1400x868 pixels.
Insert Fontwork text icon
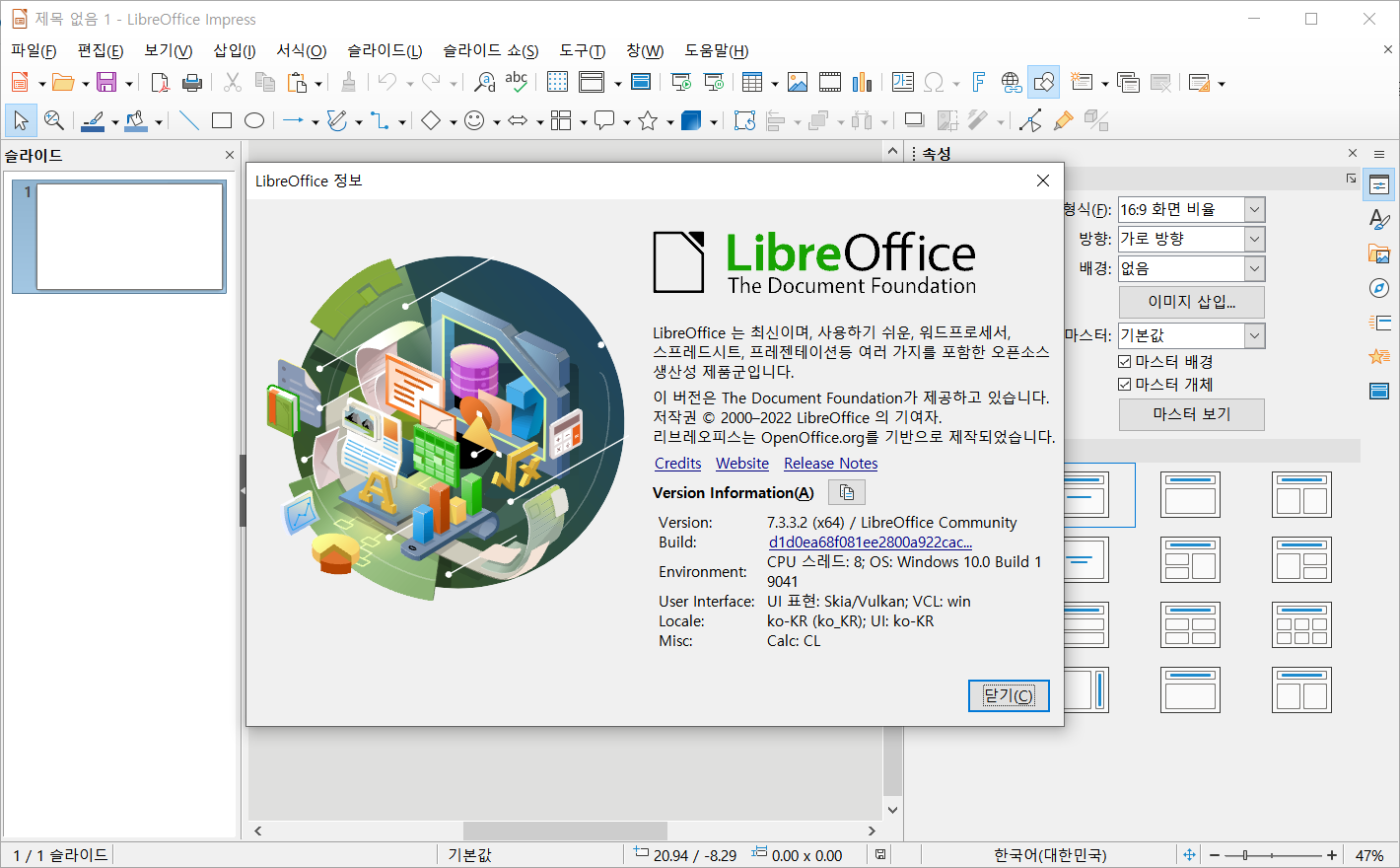(x=978, y=83)
